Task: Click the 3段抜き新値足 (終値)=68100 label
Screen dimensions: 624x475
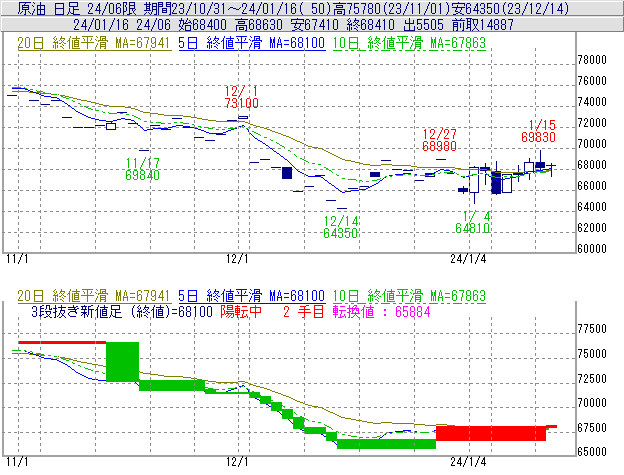Action: tap(122, 311)
